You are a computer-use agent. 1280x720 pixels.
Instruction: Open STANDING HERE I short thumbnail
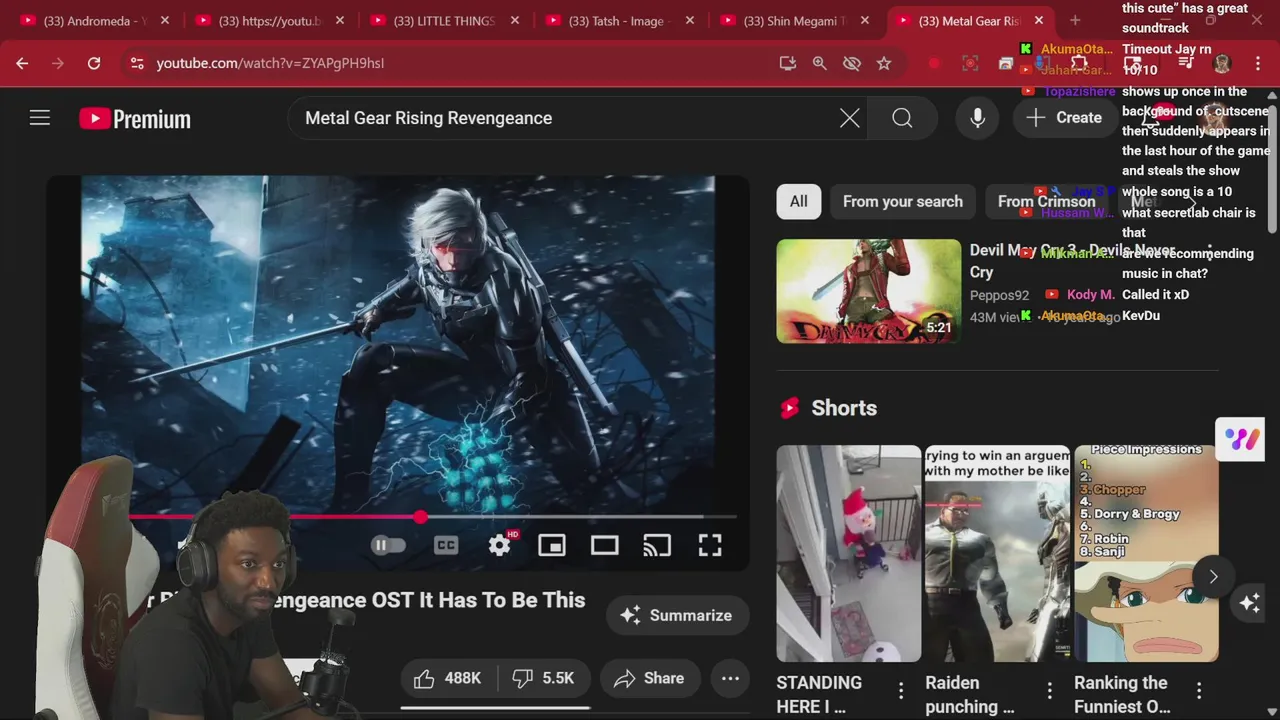click(849, 554)
